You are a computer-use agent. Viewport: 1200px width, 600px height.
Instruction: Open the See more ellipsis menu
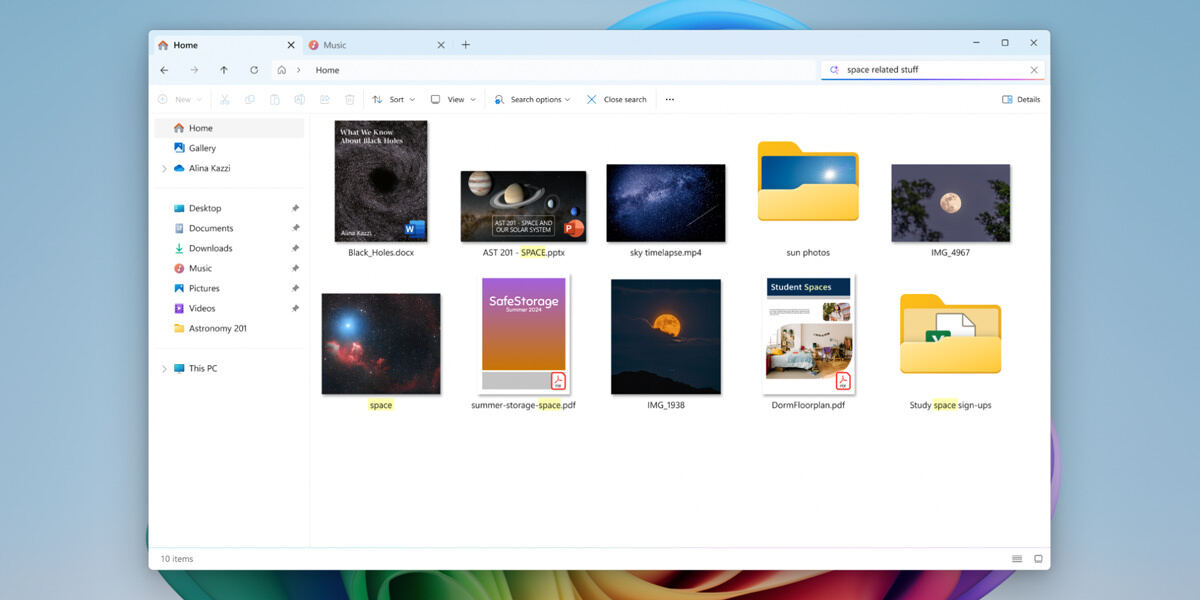pos(670,99)
